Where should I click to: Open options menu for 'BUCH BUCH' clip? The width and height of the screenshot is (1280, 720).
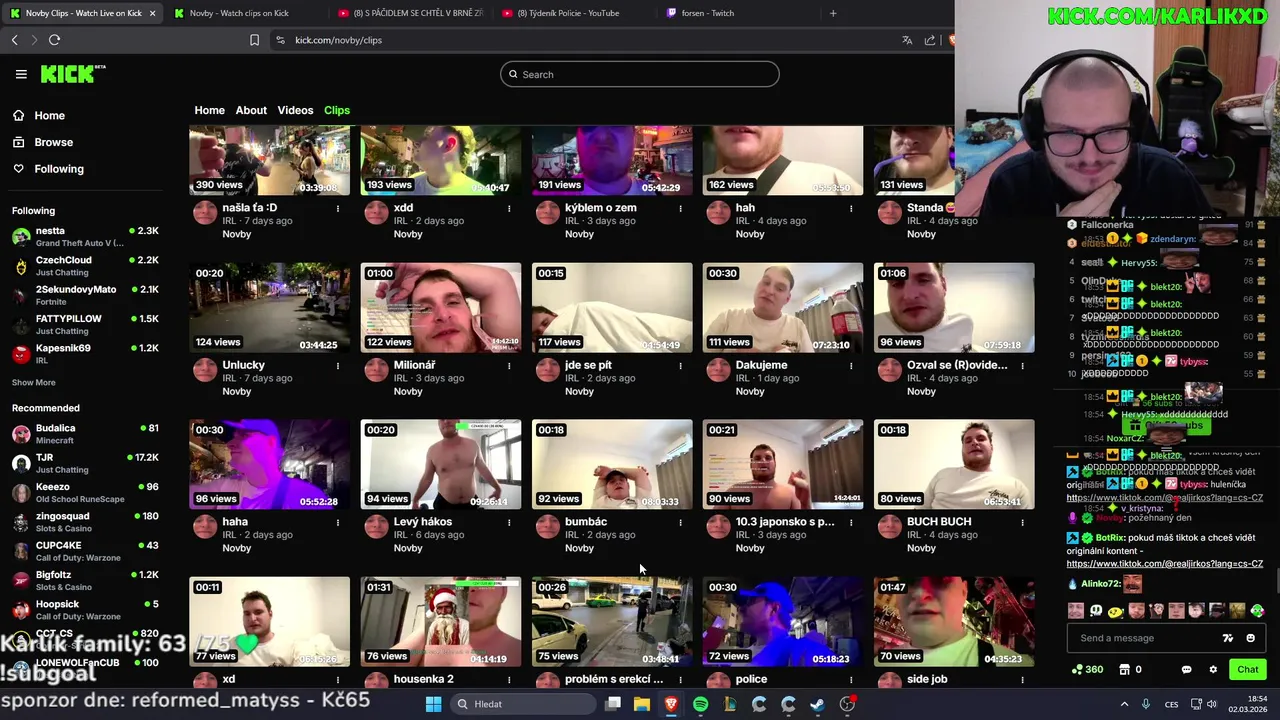click(1022, 522)
